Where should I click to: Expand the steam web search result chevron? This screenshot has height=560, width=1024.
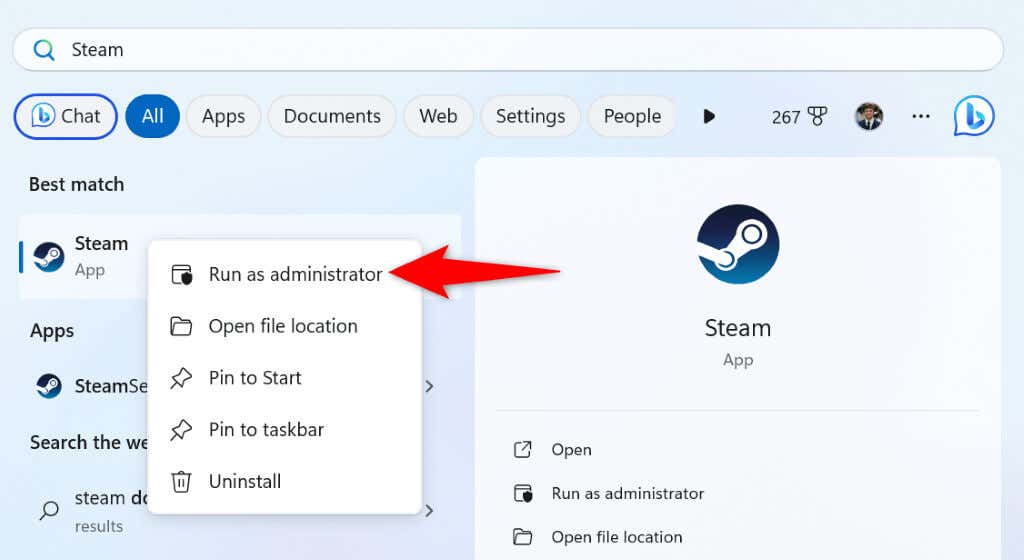coord(429,510)
